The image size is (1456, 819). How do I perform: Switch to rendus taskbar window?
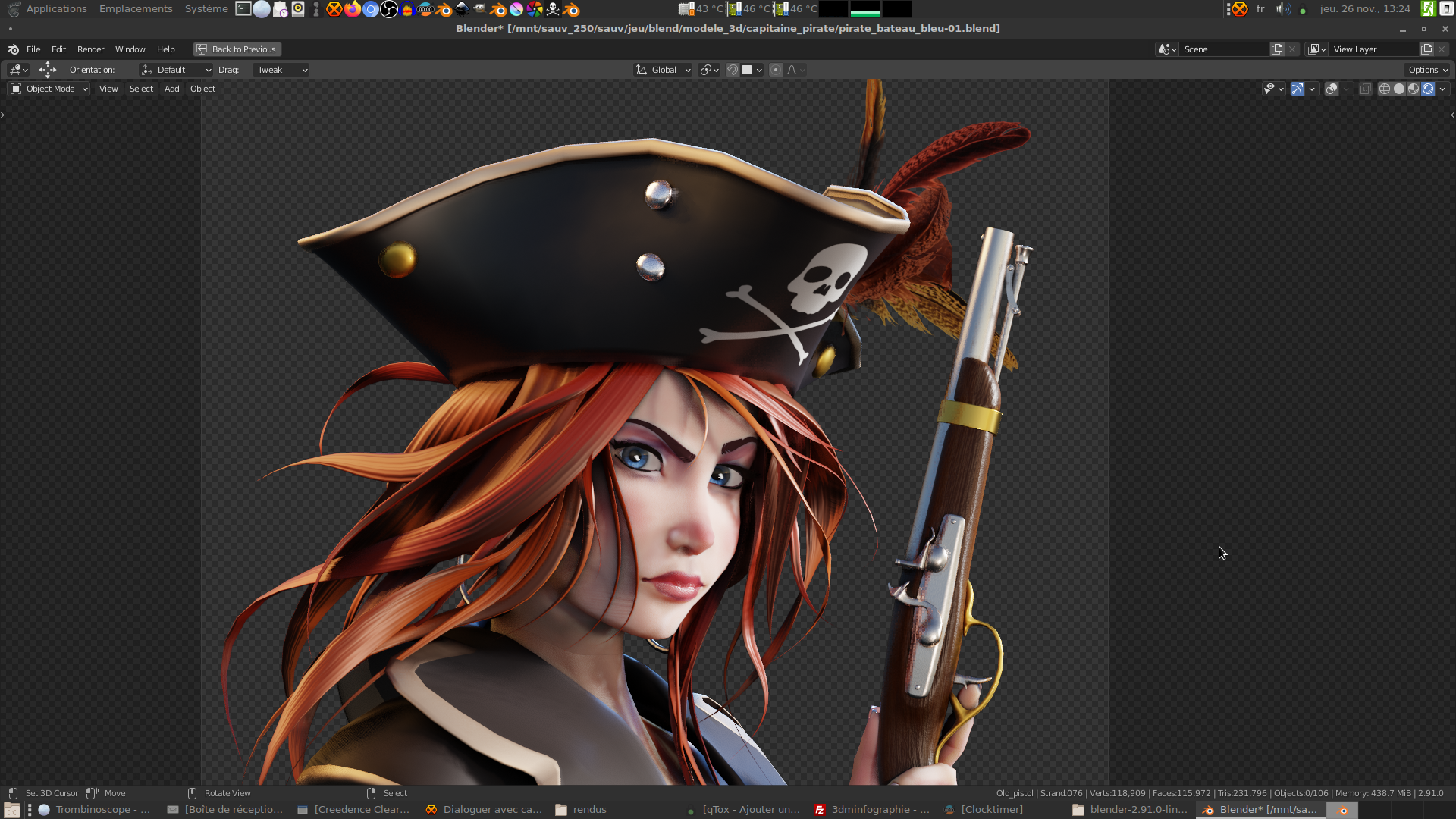click(x=581, y=810)
